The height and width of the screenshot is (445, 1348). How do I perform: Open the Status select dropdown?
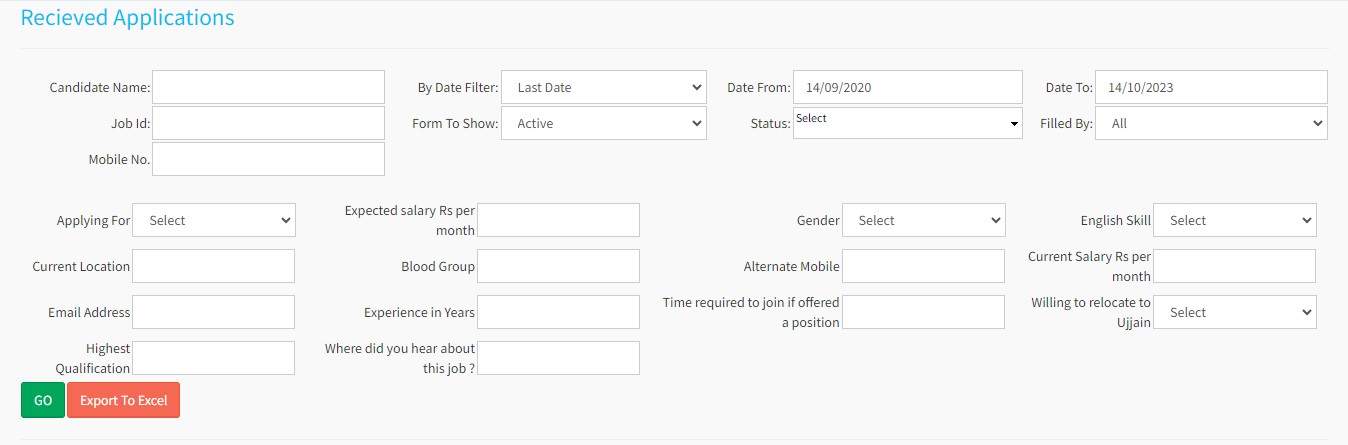tap(907, 123)
